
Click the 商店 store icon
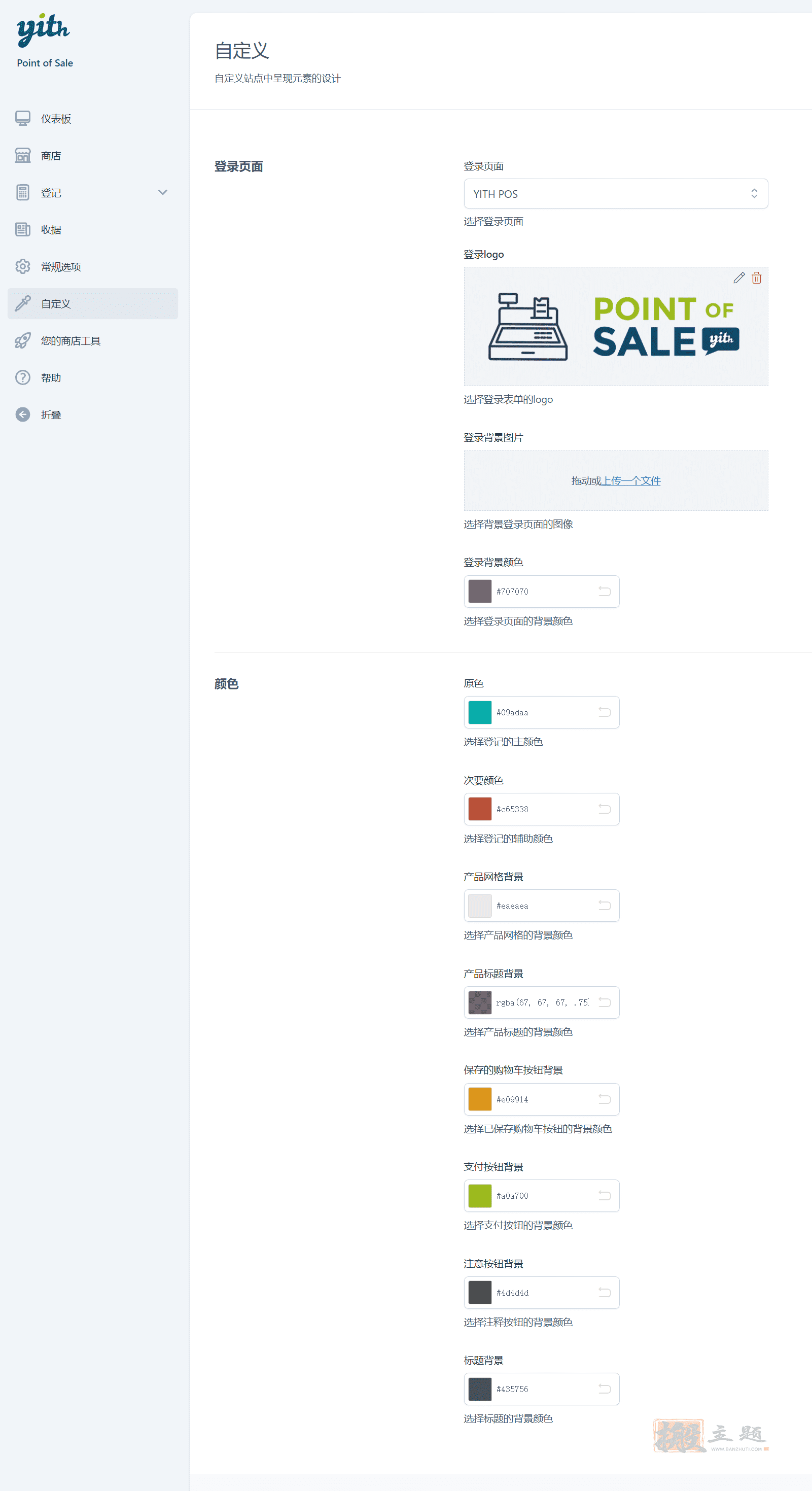click(23, 156)
